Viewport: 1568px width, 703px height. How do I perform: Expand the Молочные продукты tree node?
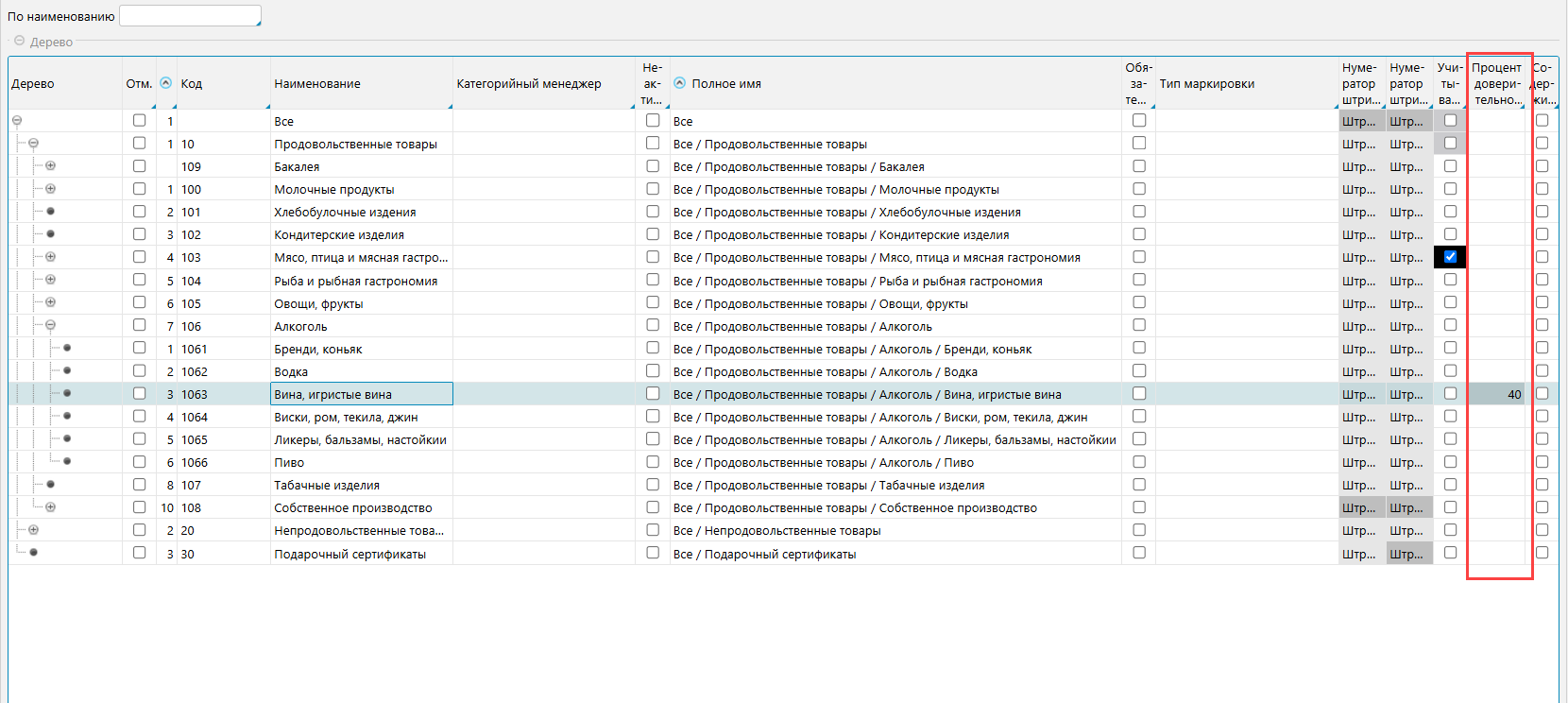click(50, 189)
